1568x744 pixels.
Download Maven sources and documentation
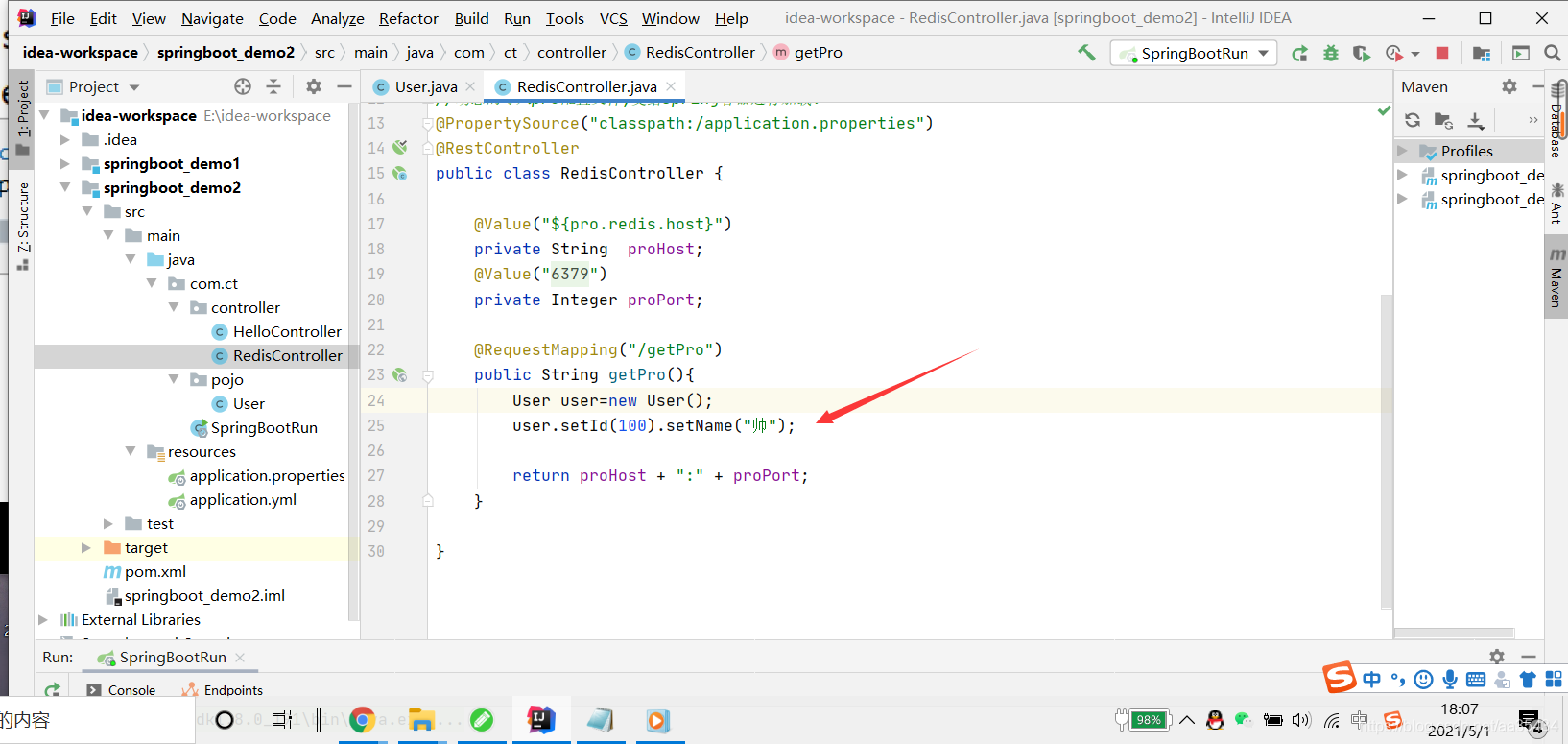tap(1476, 120)
